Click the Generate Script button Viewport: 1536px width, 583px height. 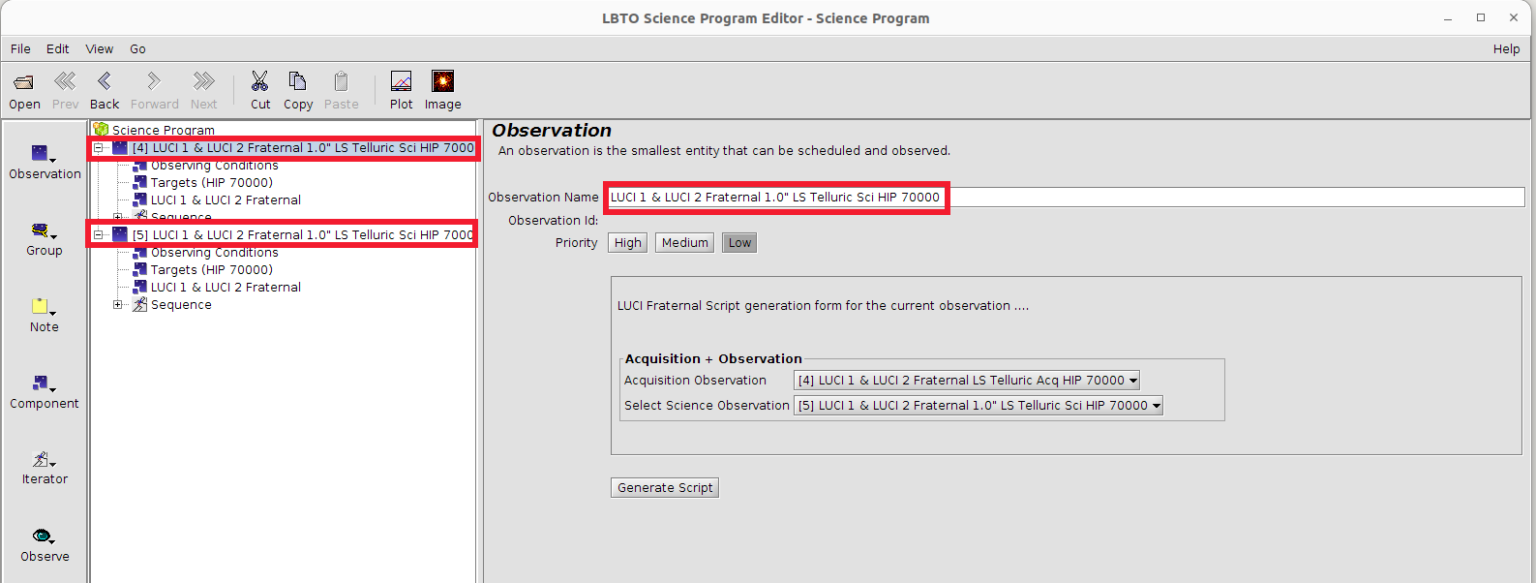pos(665,488)
